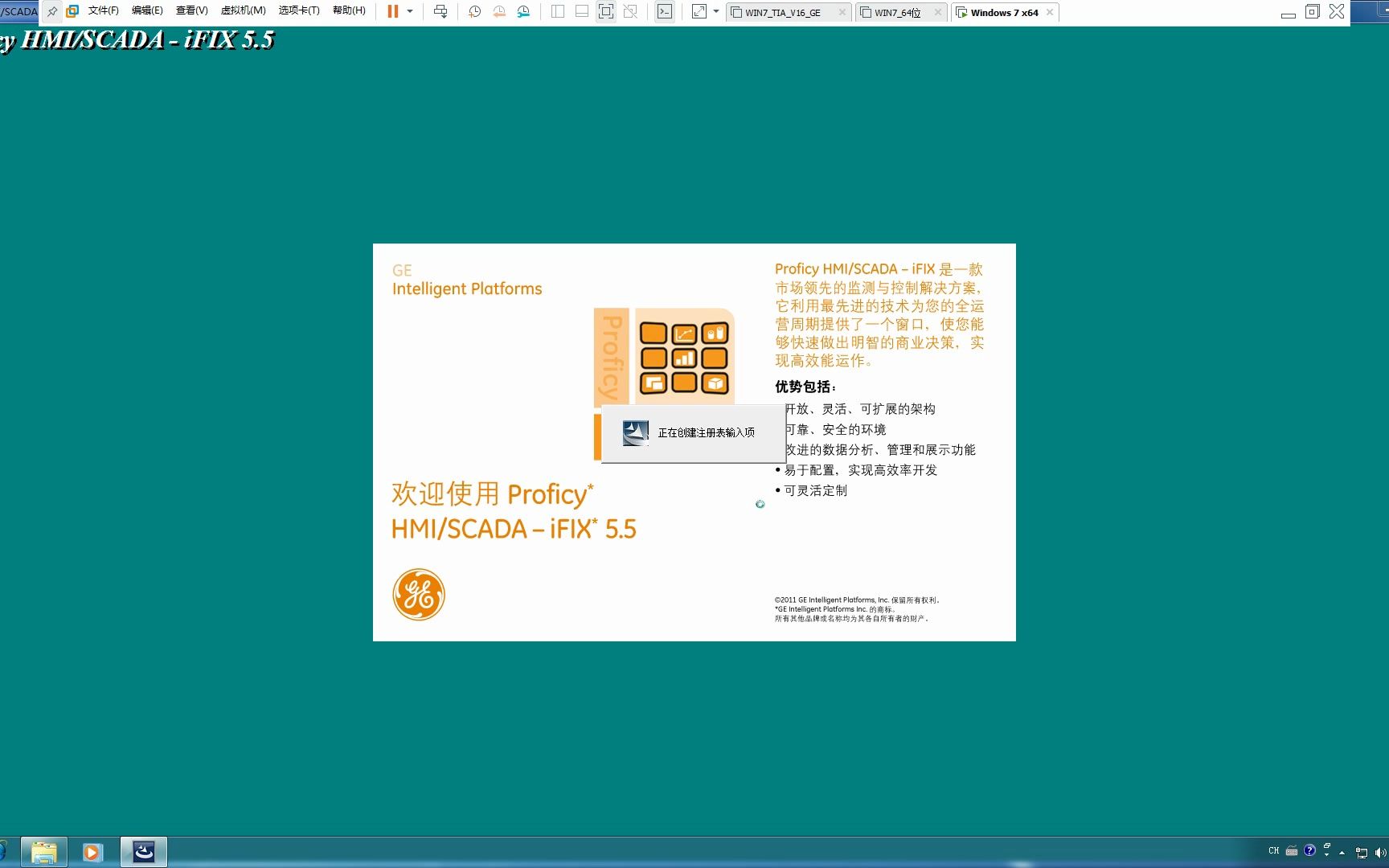This screenshot has width=1389, height=868.
Task: Click the 欢迎使用 Proficy heading text
Action: click(492, 493)
